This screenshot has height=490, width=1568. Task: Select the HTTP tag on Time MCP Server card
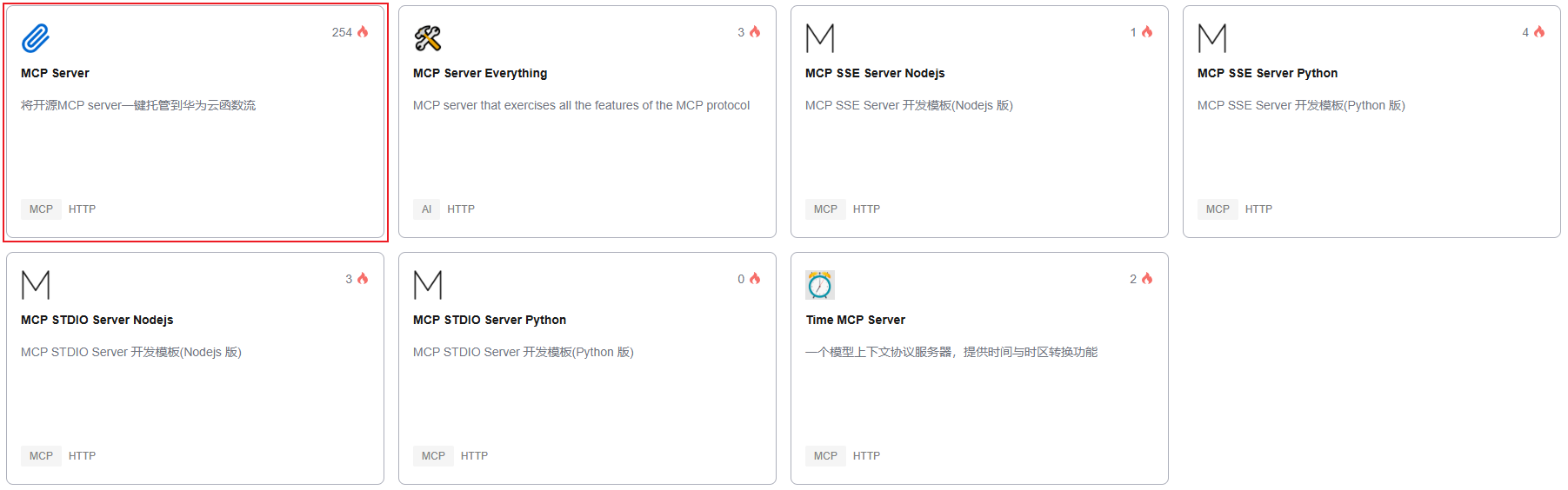866,456
